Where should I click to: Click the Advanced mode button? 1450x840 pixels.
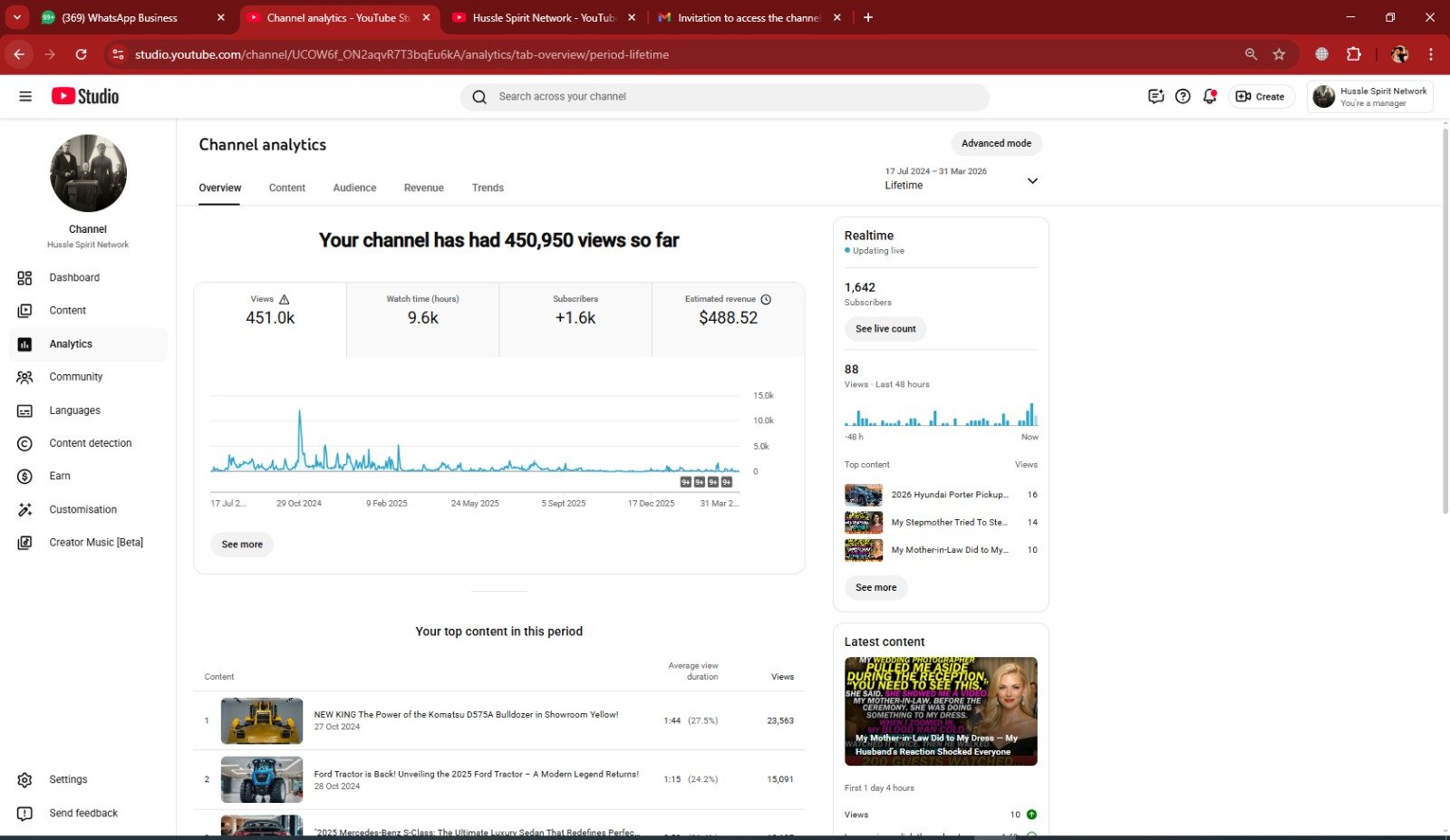[996, 143]
